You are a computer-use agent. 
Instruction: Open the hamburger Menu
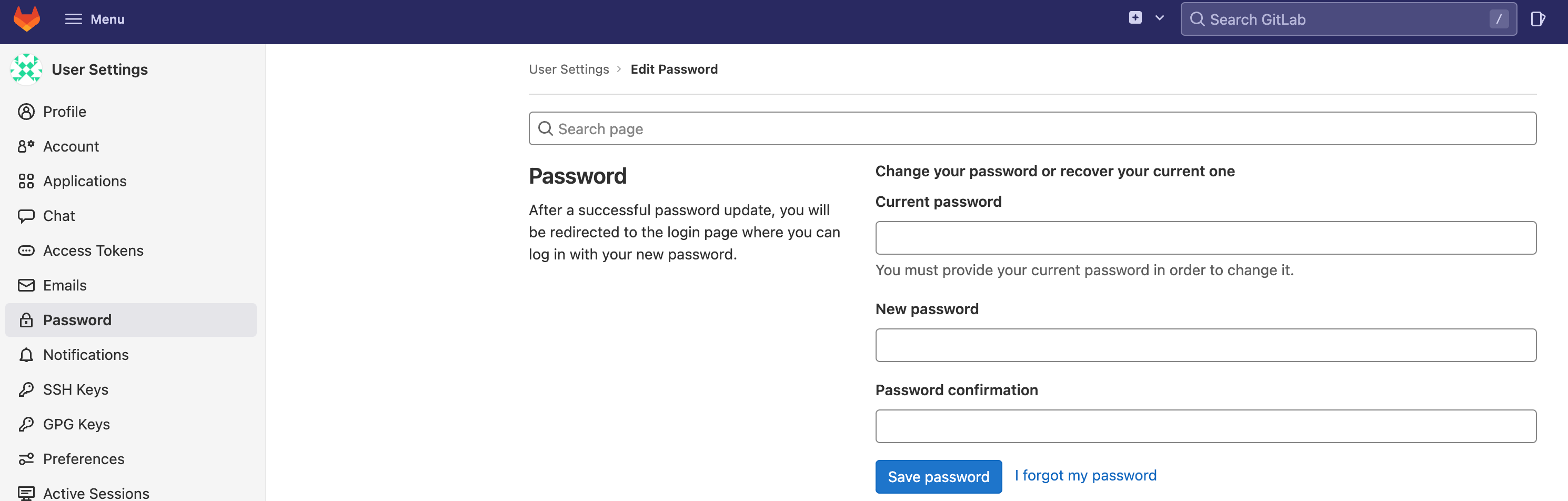click(x=94, y=19)
